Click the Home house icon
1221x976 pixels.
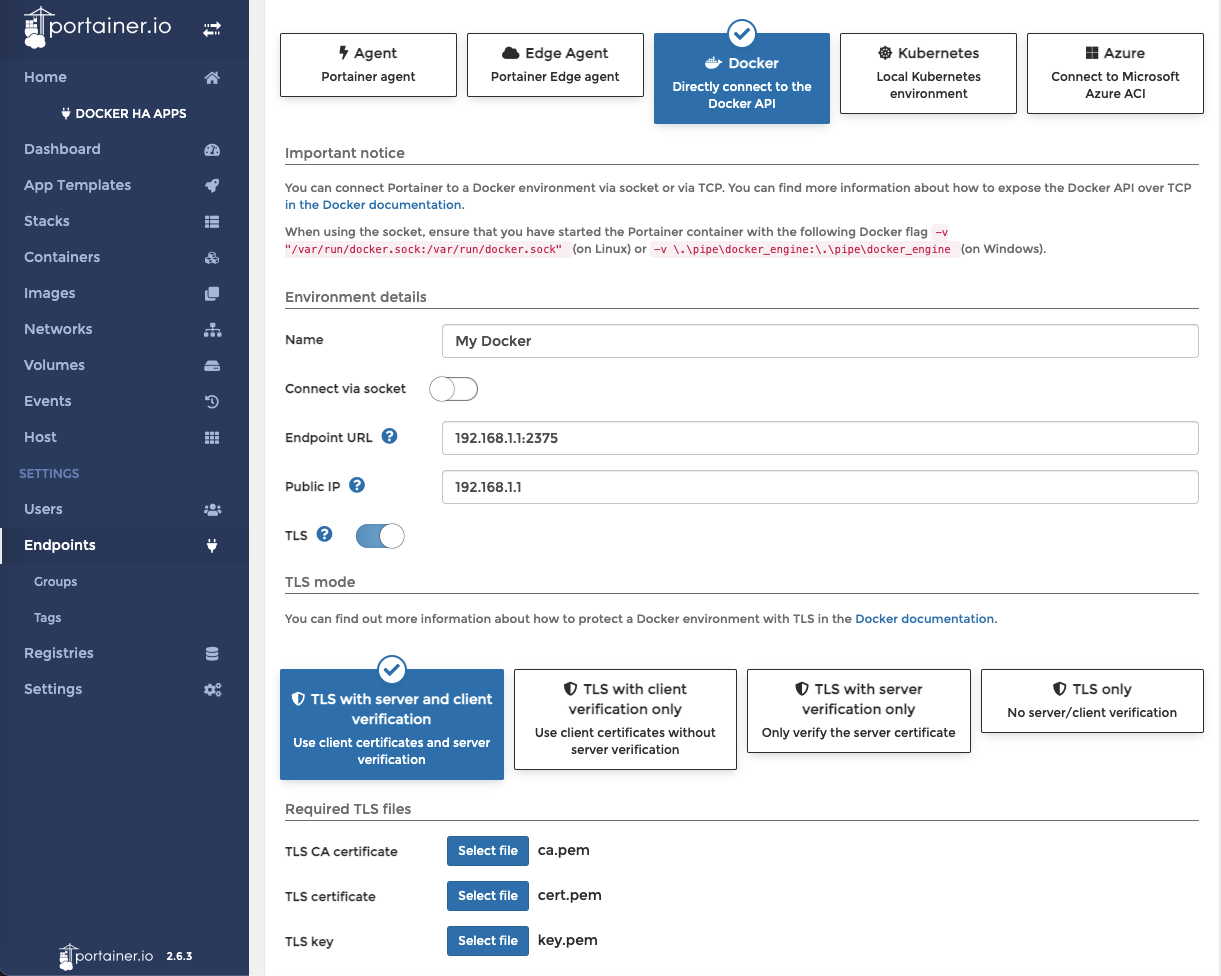(211, 78)
